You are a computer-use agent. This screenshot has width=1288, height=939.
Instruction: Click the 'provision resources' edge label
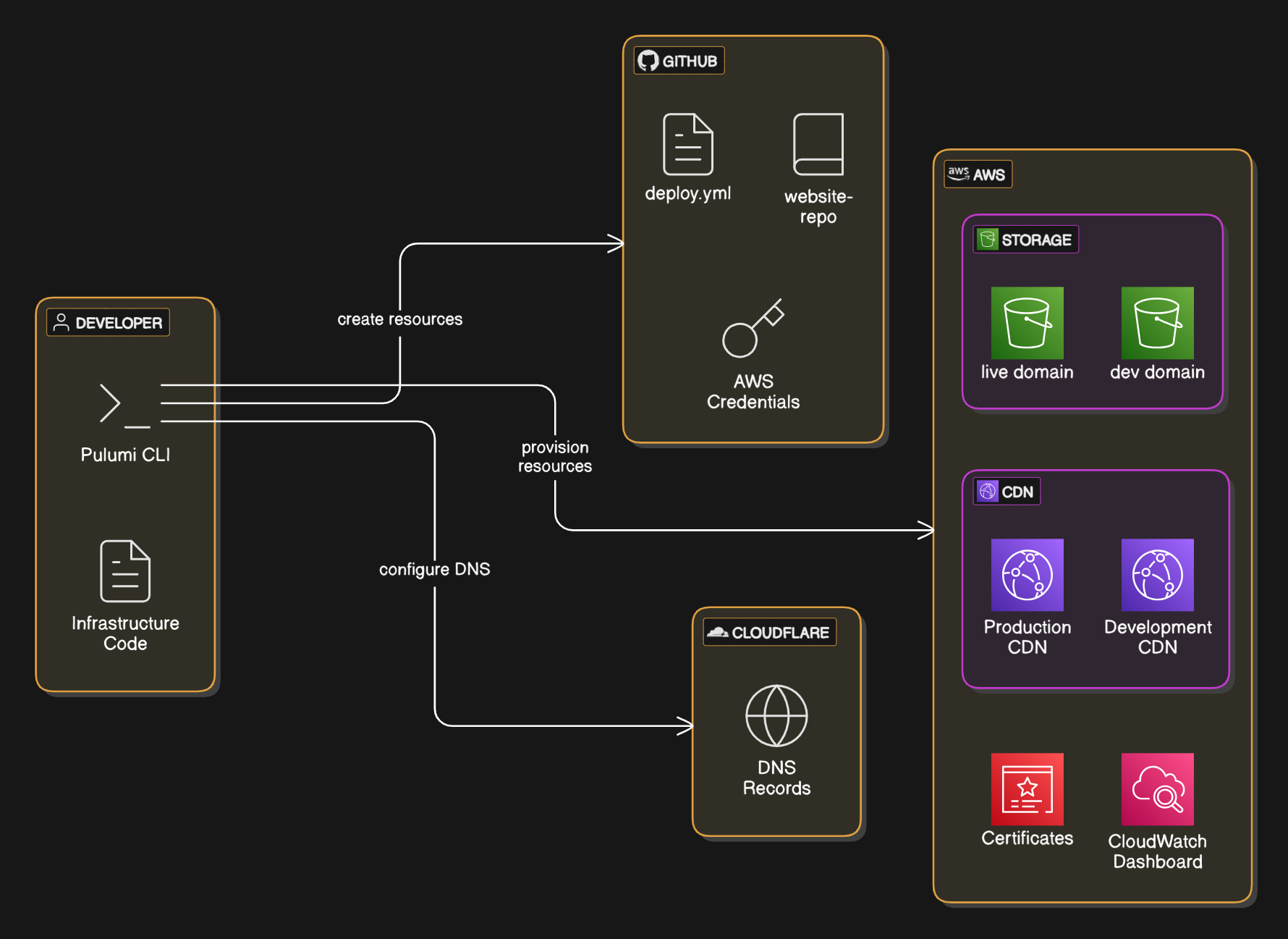click(x=555, y=457)
